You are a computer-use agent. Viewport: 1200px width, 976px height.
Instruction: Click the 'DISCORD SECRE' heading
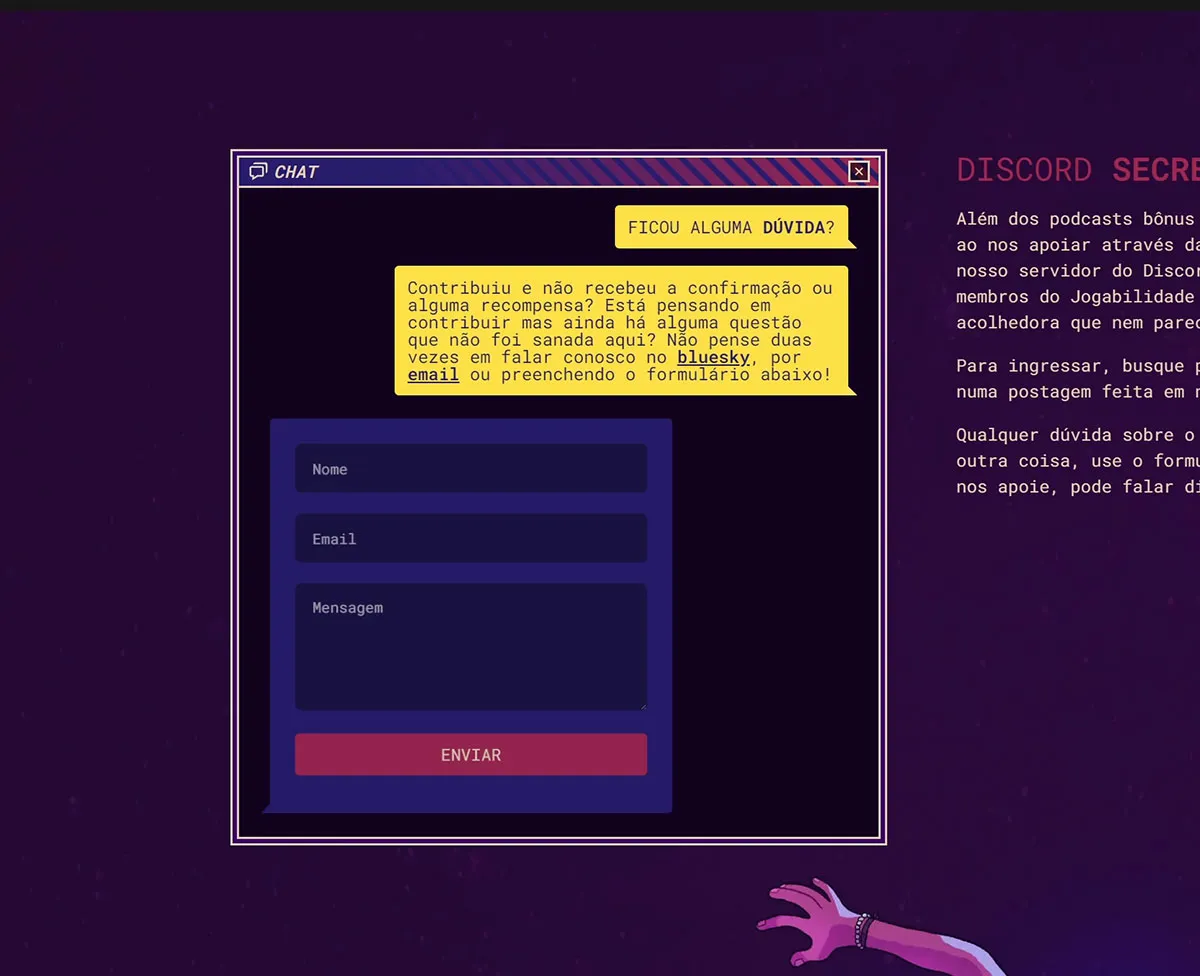1078,170
